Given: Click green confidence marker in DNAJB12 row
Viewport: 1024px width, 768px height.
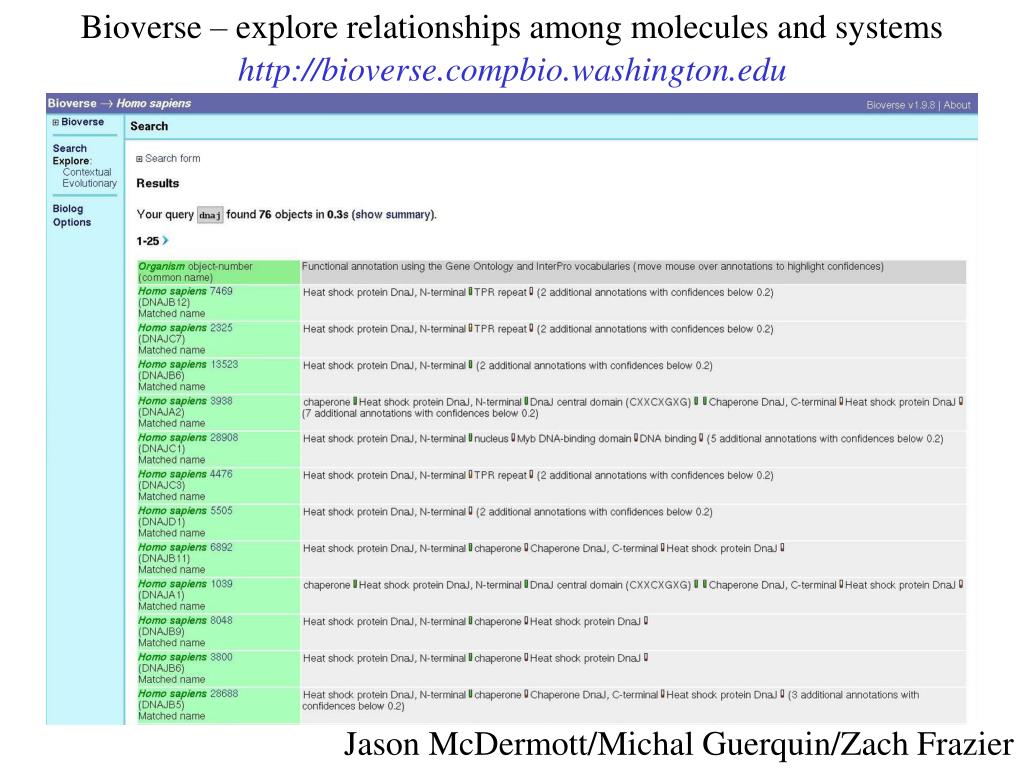Looking at the screenshot, I should pyautogui.click(x=470, y=292).
